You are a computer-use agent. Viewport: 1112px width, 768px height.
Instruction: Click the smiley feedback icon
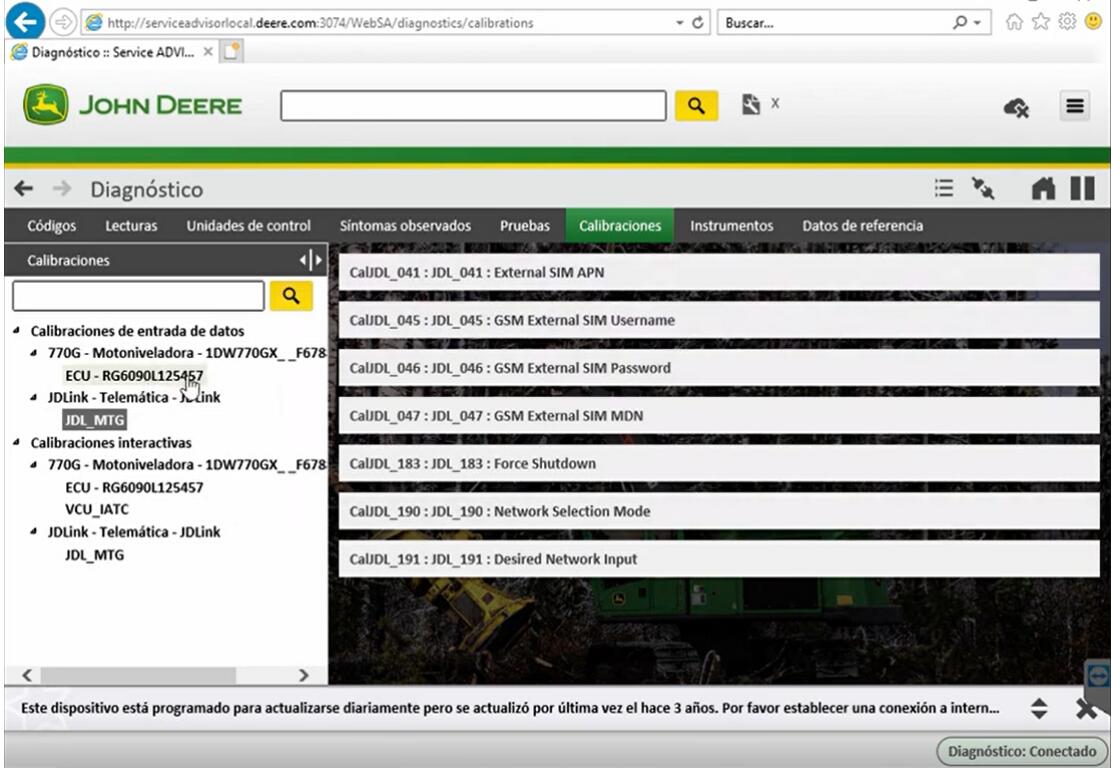click(x=1094, y=22)
